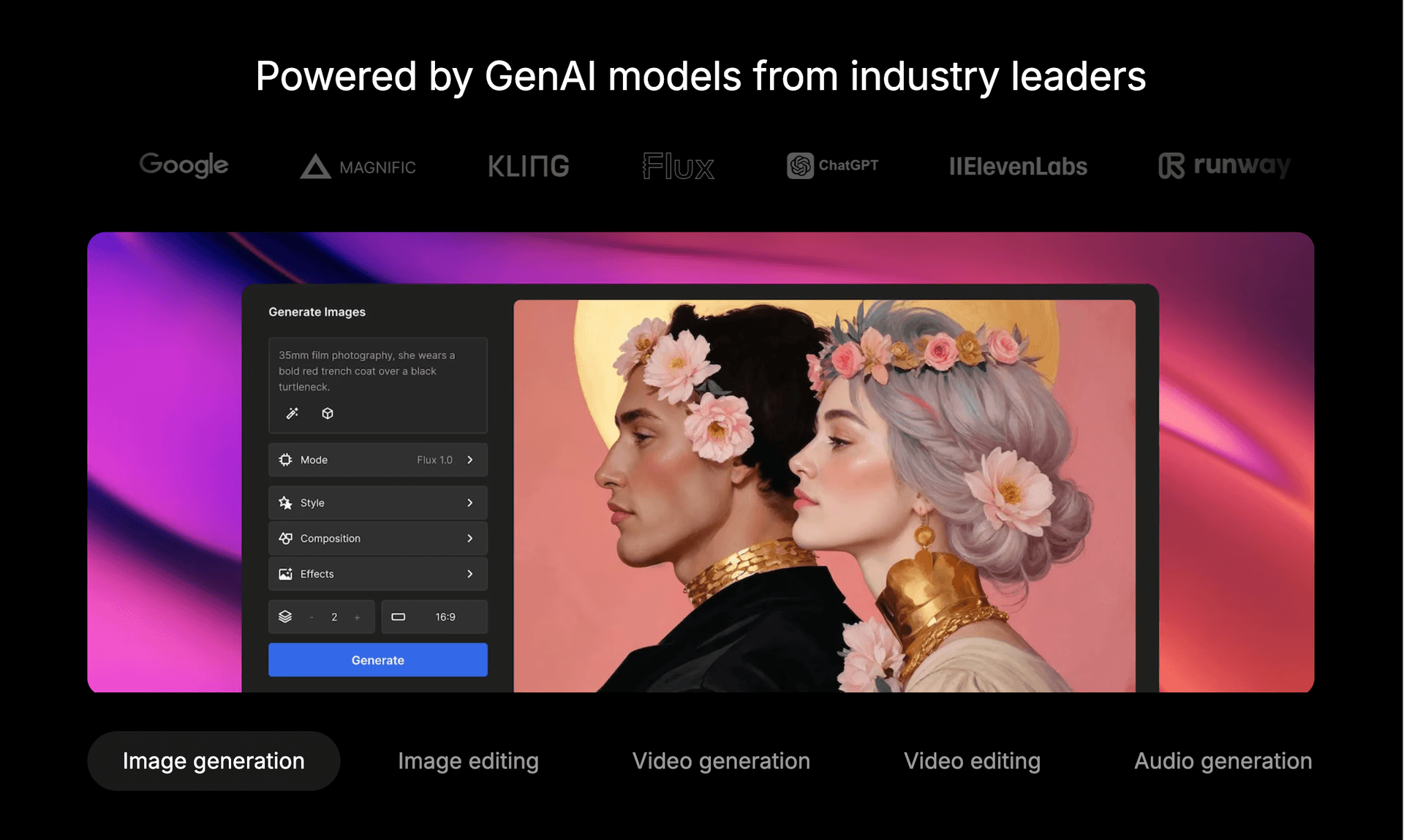Switch to the Audio generation tab
Image resolution: width=1404 pixels, height=840 pixels.
click(1223, 761)
